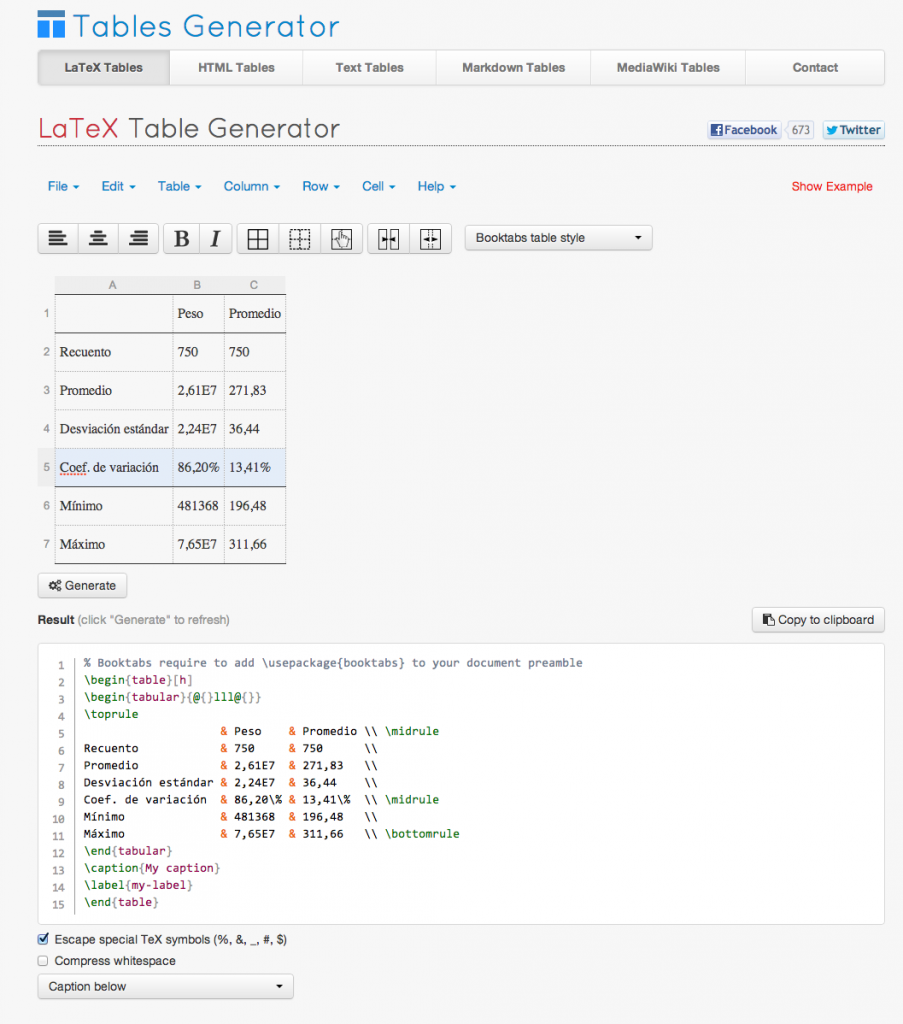Remove borders with the no-borders icon

pyautogui.click(x=299, y=238)
